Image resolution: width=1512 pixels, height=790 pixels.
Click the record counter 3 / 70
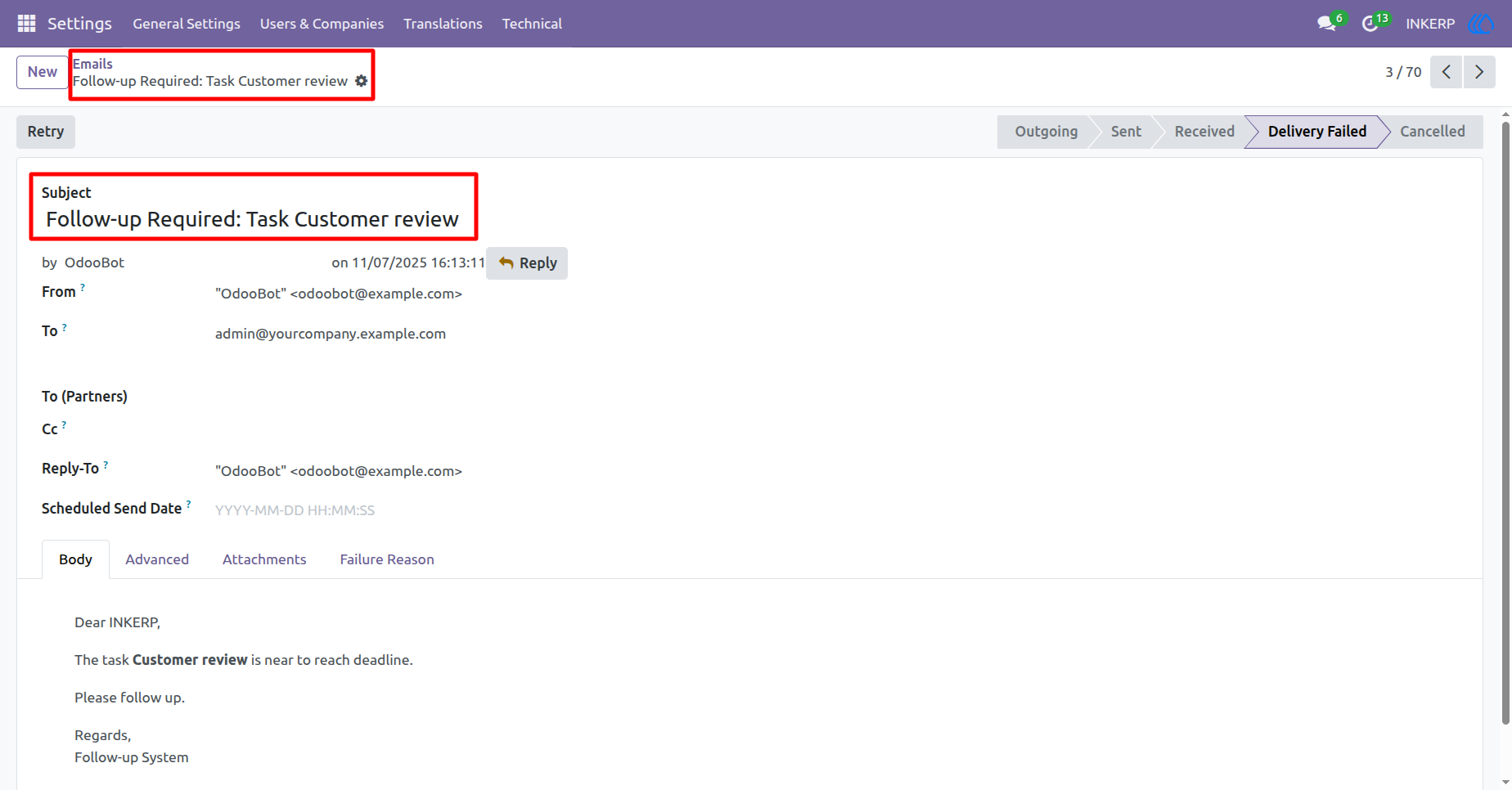[1403, 72]
